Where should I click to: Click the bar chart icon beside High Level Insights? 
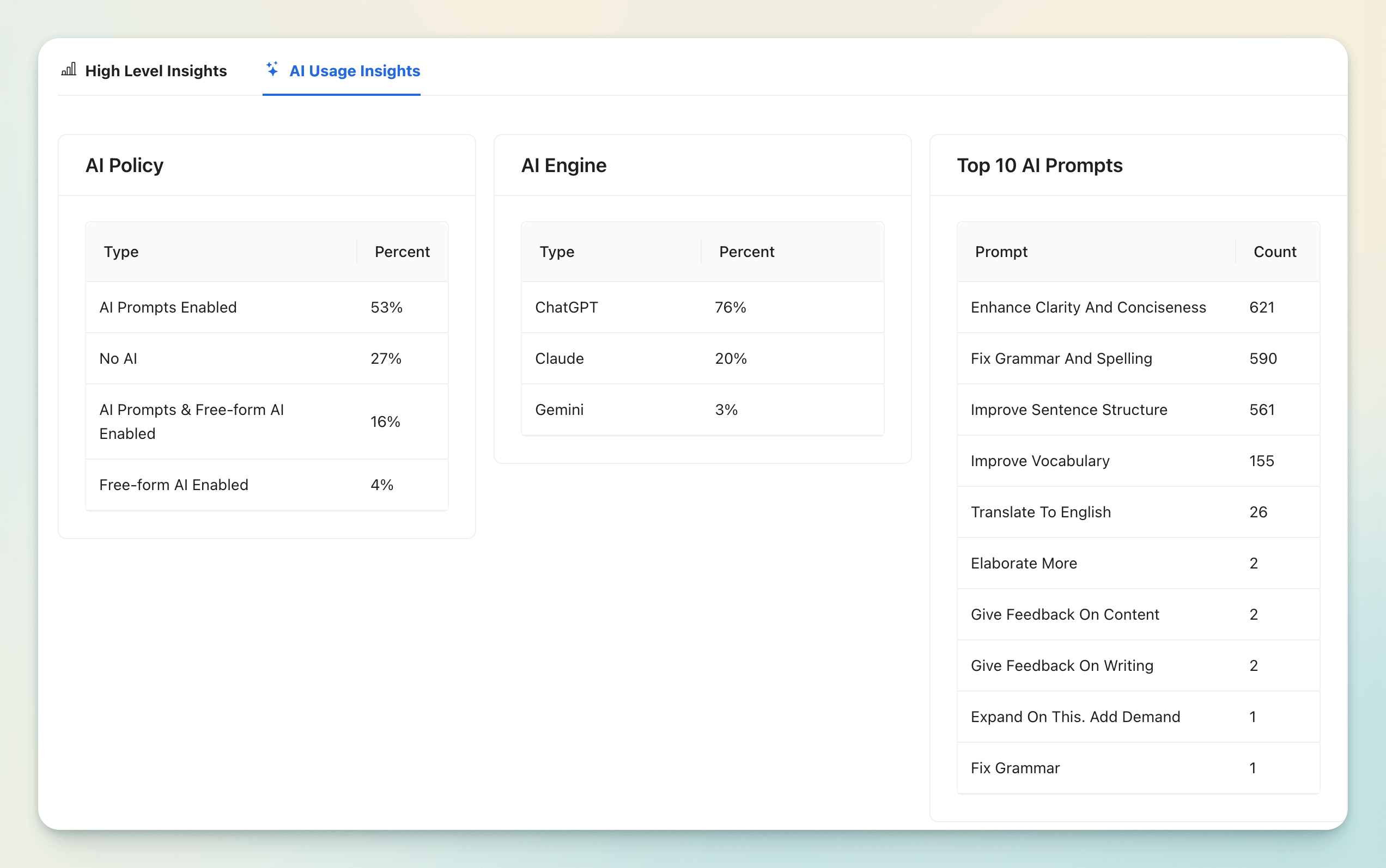pyautogui.click(x=69, y=70)
